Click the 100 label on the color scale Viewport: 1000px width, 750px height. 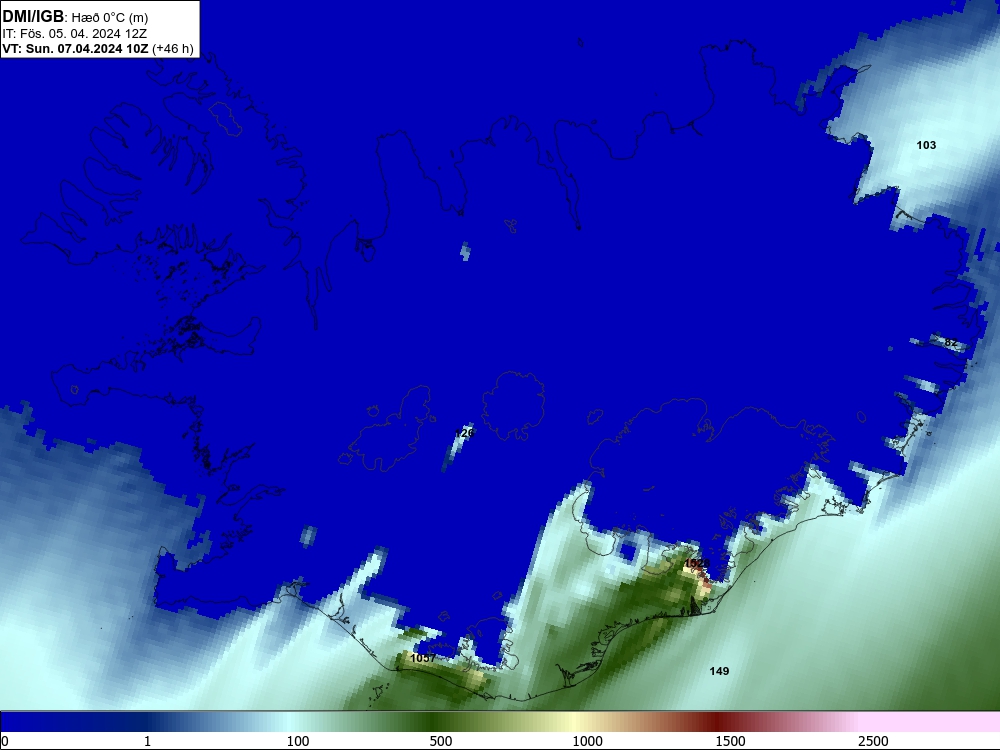tap(298, 741)
